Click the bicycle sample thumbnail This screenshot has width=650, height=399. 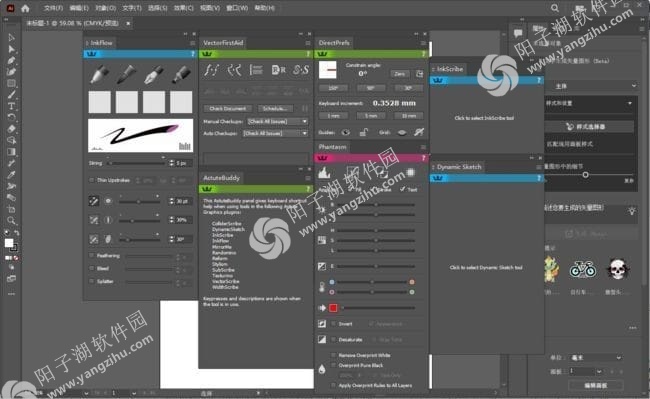[x=582, y=269]
